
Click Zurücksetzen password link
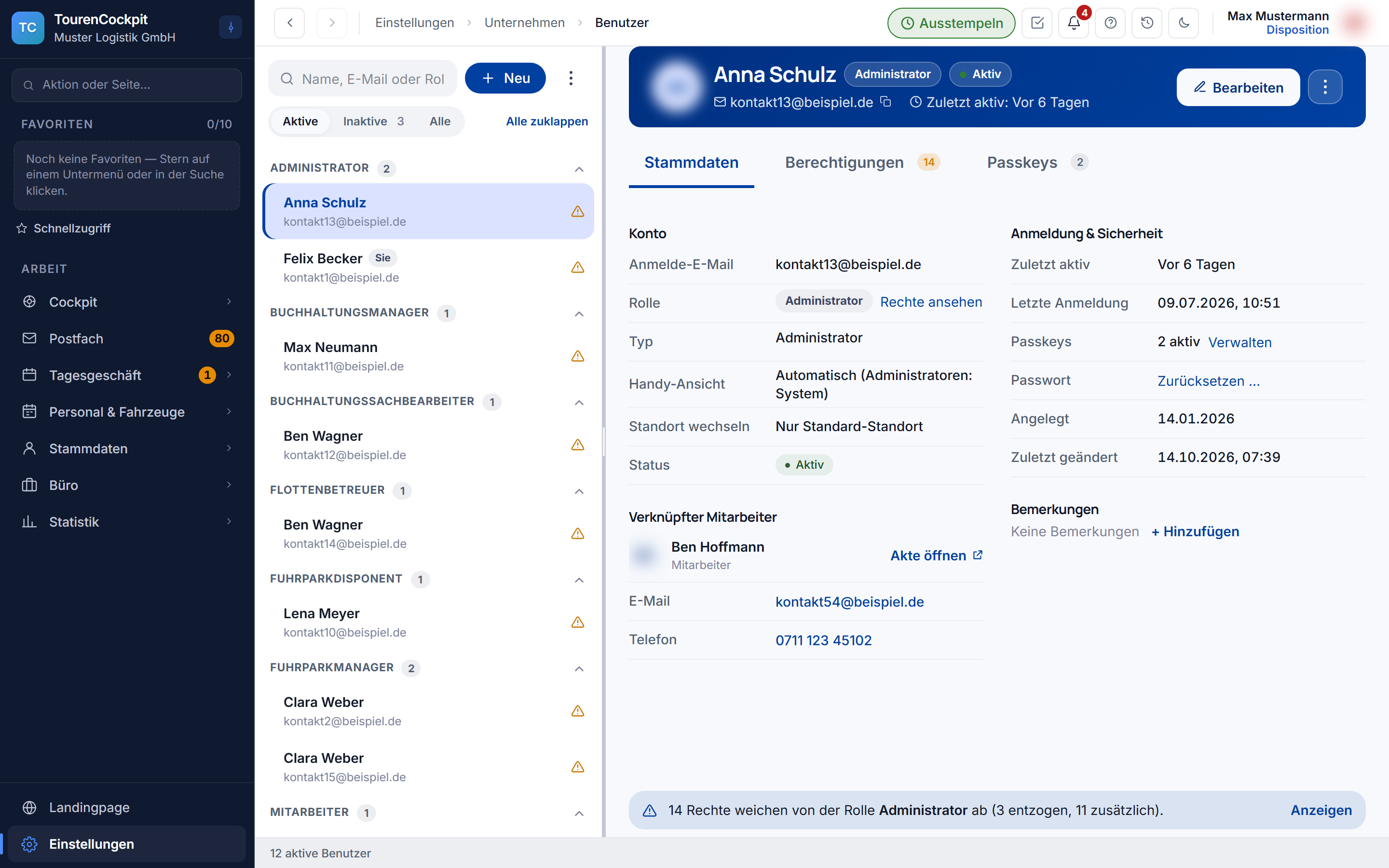(1208, 380)
